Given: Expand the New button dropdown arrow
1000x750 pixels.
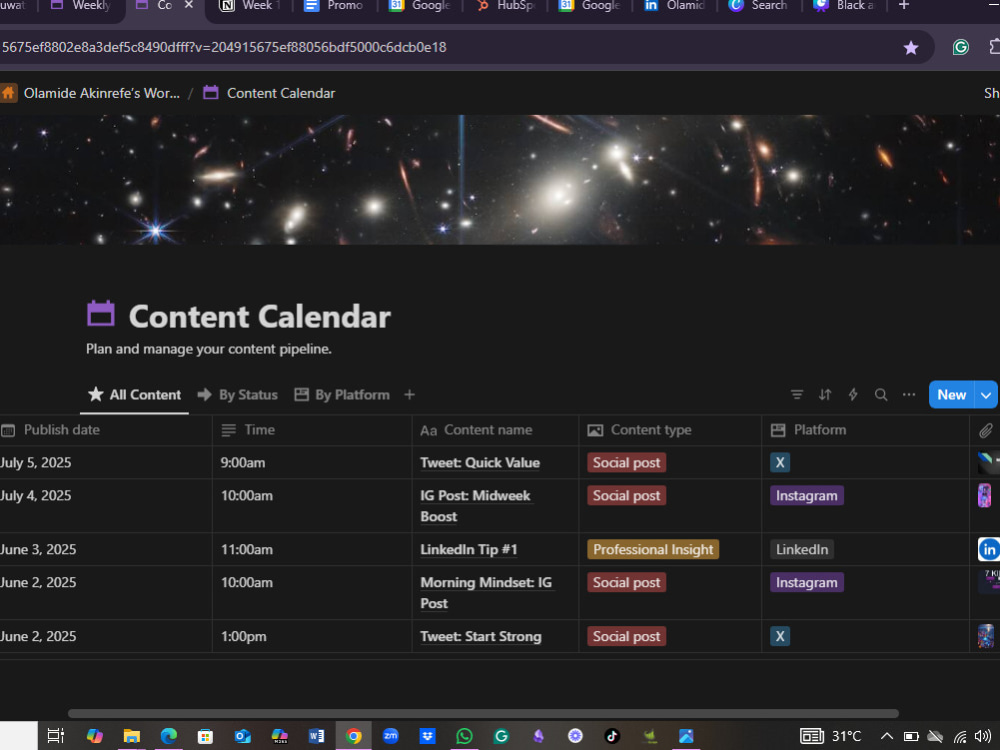Looking at the screenshot, I should click(986, 395).
